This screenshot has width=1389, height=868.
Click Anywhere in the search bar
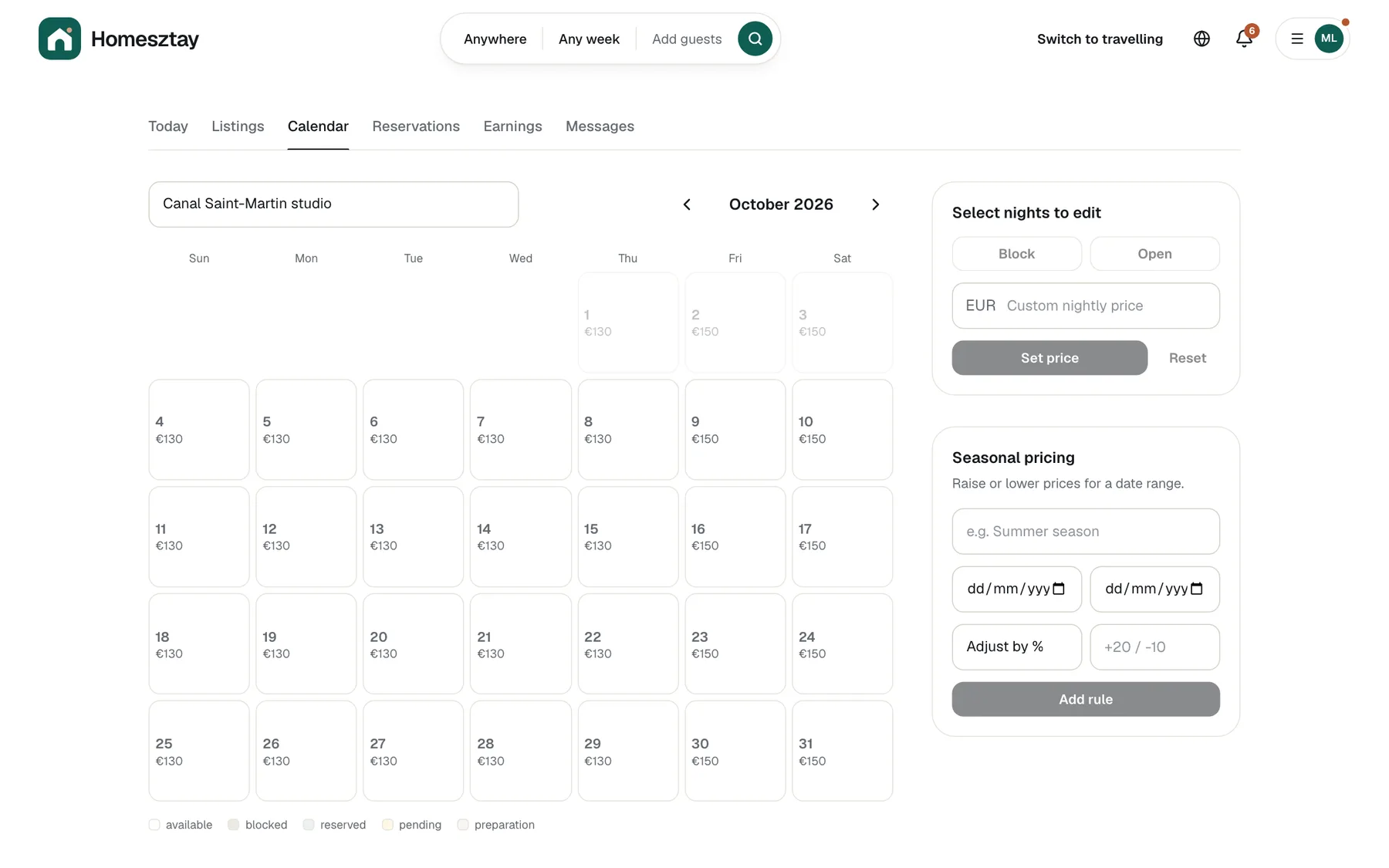coord(495,39)
